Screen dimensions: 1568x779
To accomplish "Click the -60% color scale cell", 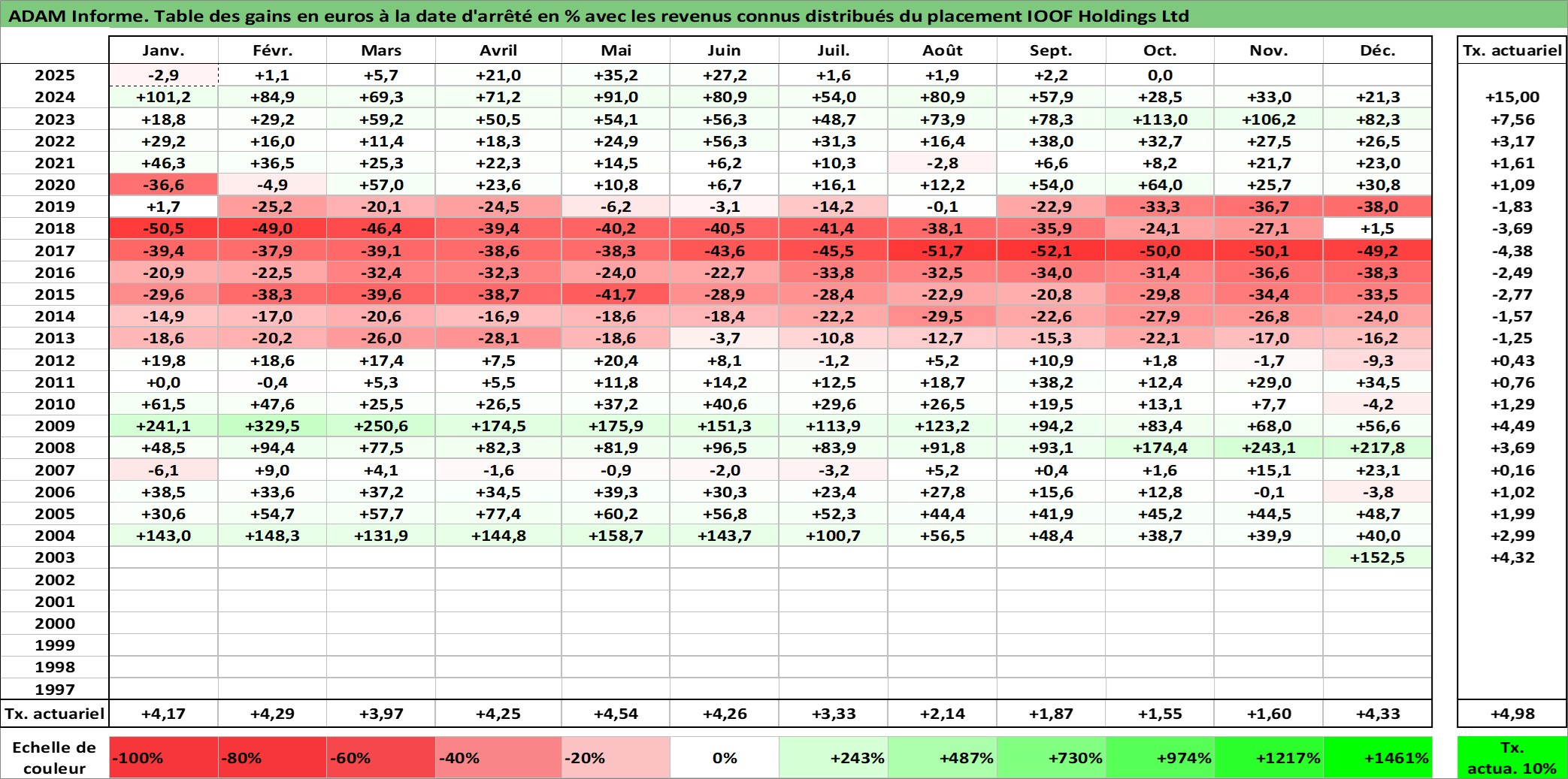I will point(381,757).
